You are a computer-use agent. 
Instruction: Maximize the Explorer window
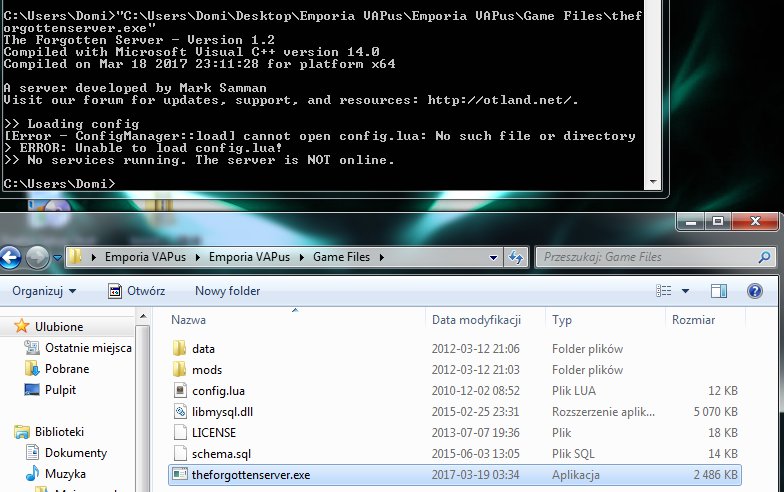(x=718, y=222)
